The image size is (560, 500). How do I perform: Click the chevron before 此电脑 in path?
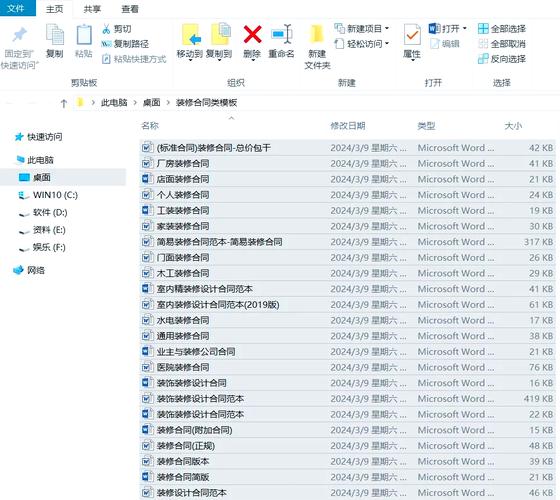tap(93, 103)
